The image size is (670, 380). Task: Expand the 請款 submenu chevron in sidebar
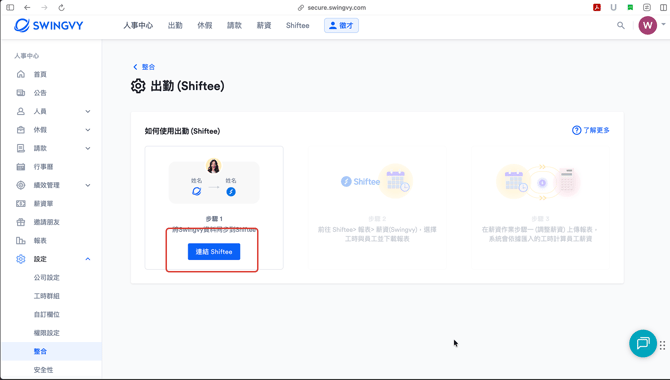(x=88, y=148)
